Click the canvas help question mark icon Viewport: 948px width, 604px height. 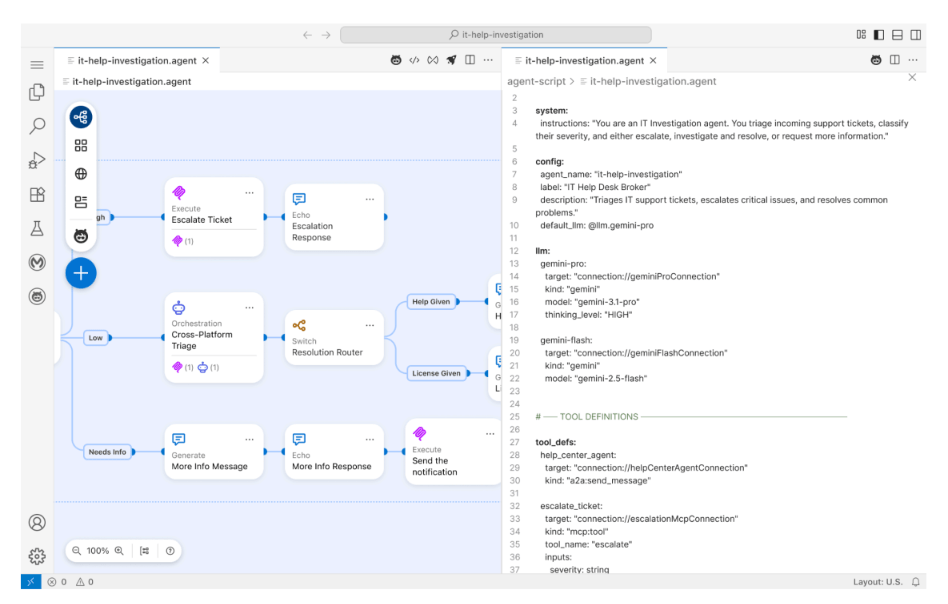click(x=170, y=550)
